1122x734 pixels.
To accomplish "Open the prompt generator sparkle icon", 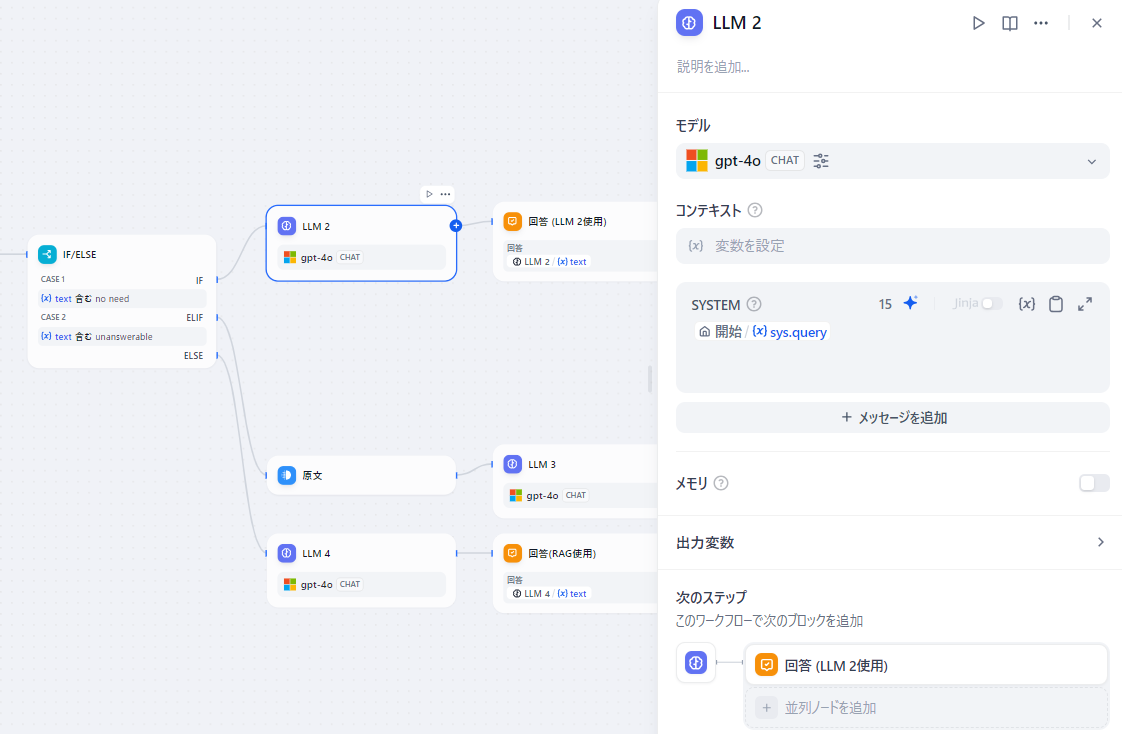I will click(x=910, y=303).
